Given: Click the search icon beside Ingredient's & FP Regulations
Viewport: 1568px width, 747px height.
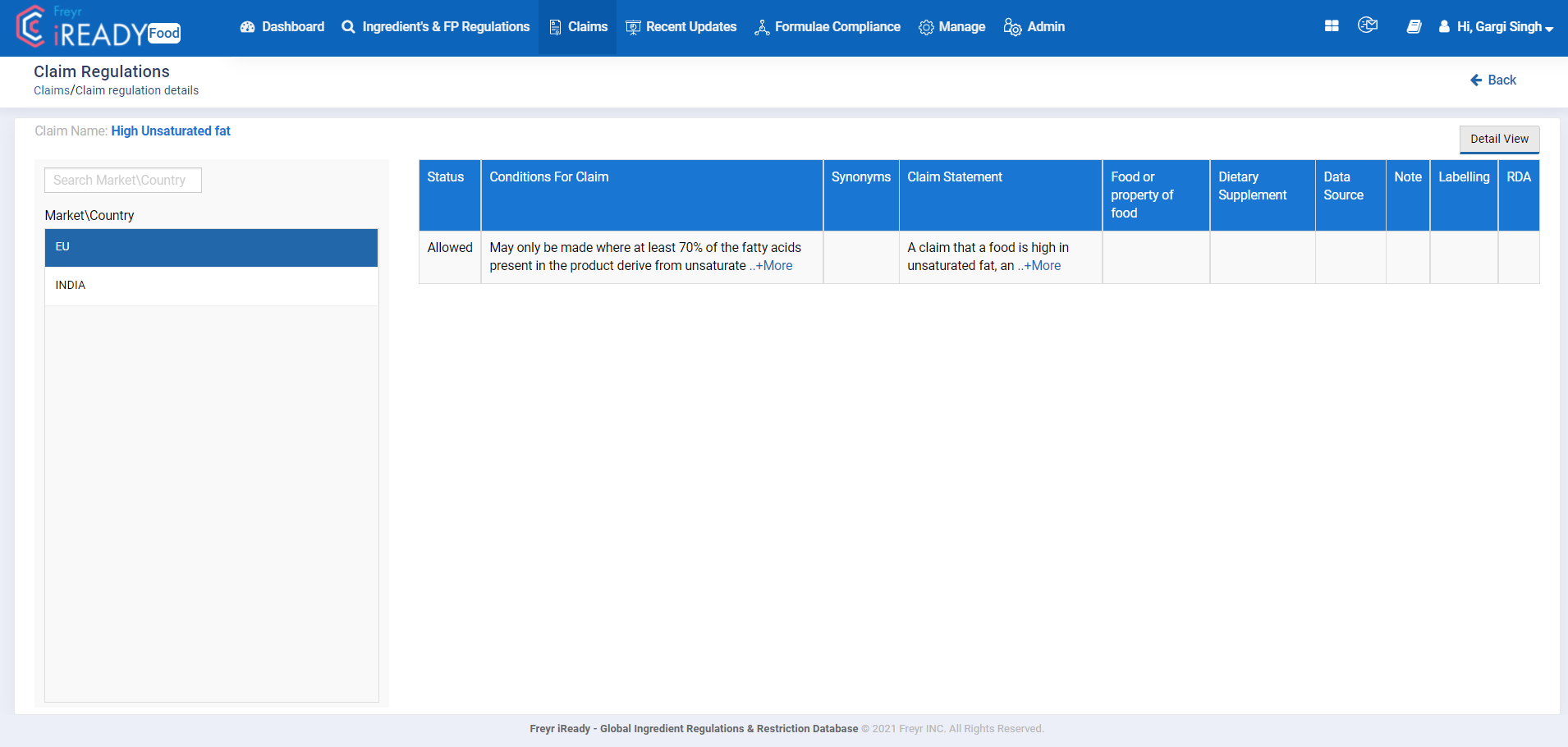Looking at the screenshot, I should tap(347, 26).
